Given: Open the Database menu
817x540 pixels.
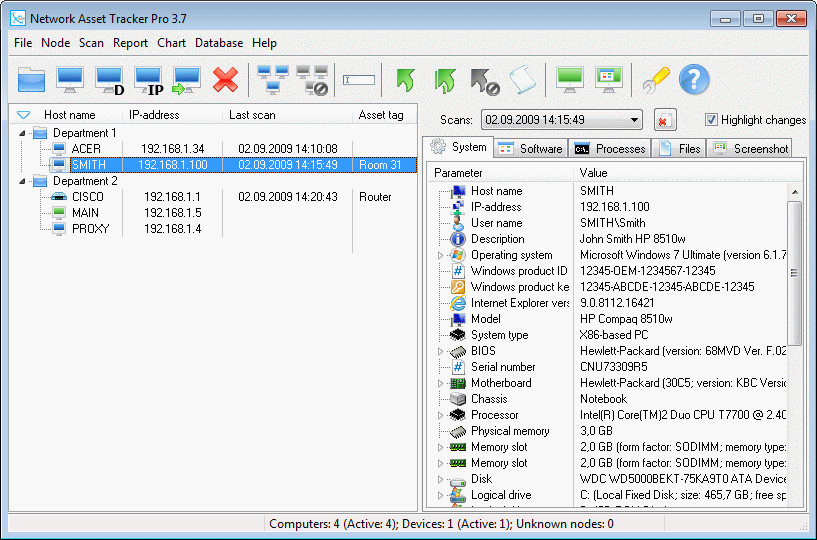Looking at the screenshot, I should 219,43.
